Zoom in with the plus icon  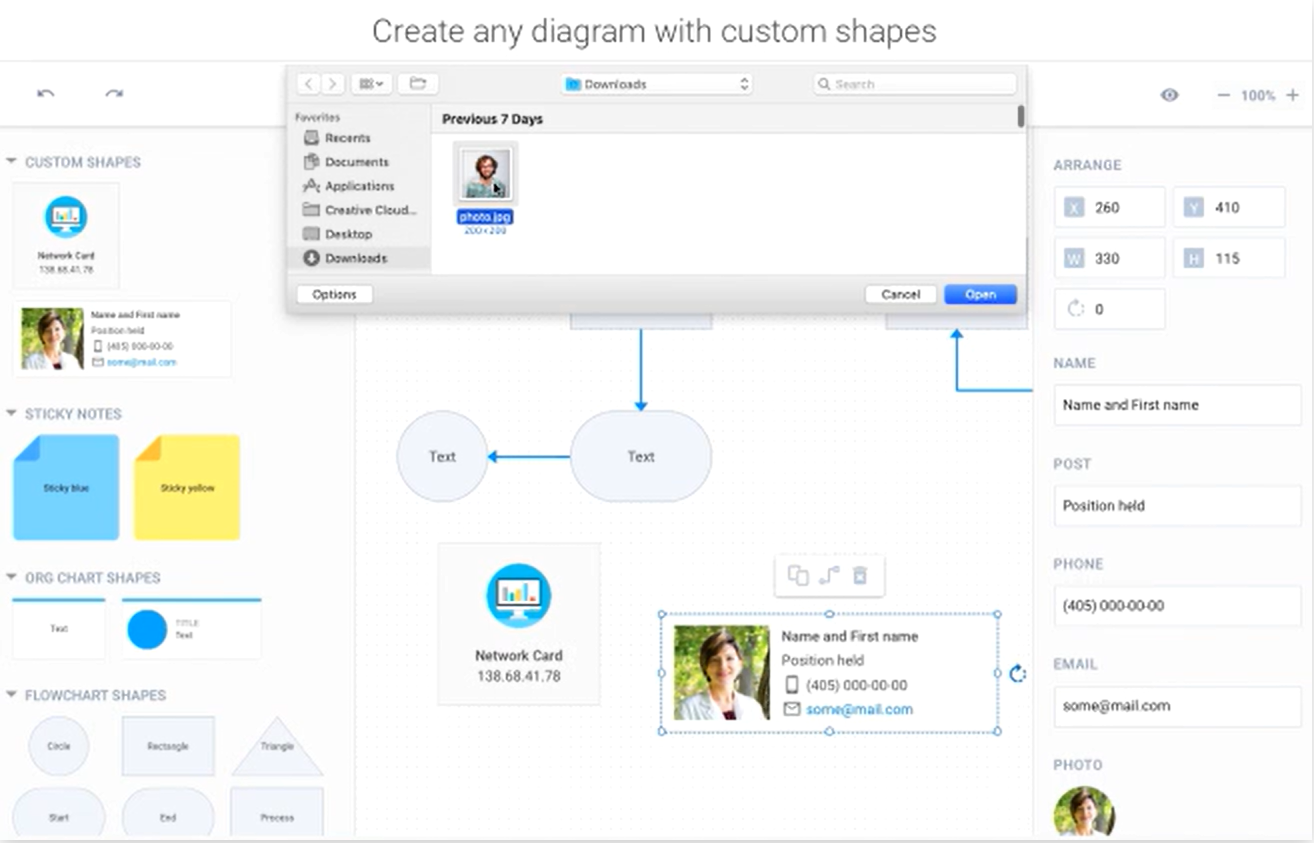click(x=1292, y=95)
